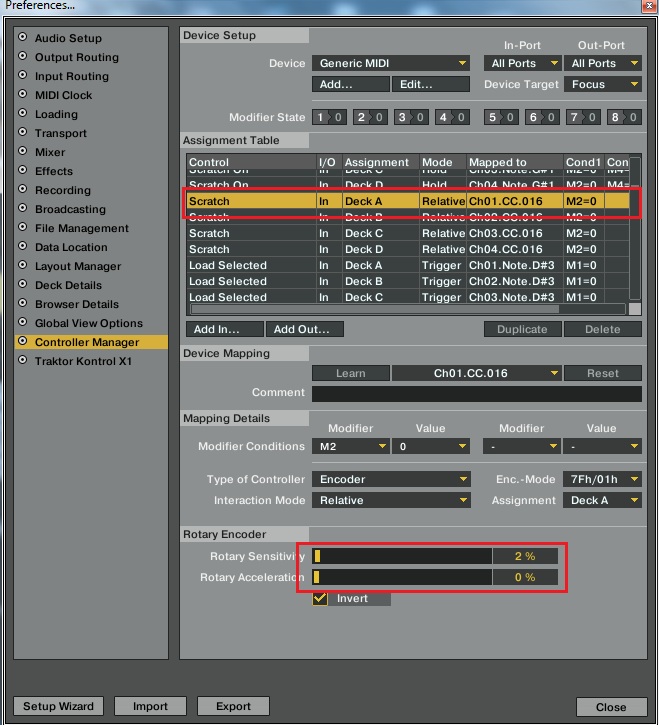Click the Learn button
This screenshot has width=659, height=725.
point(351,373)
